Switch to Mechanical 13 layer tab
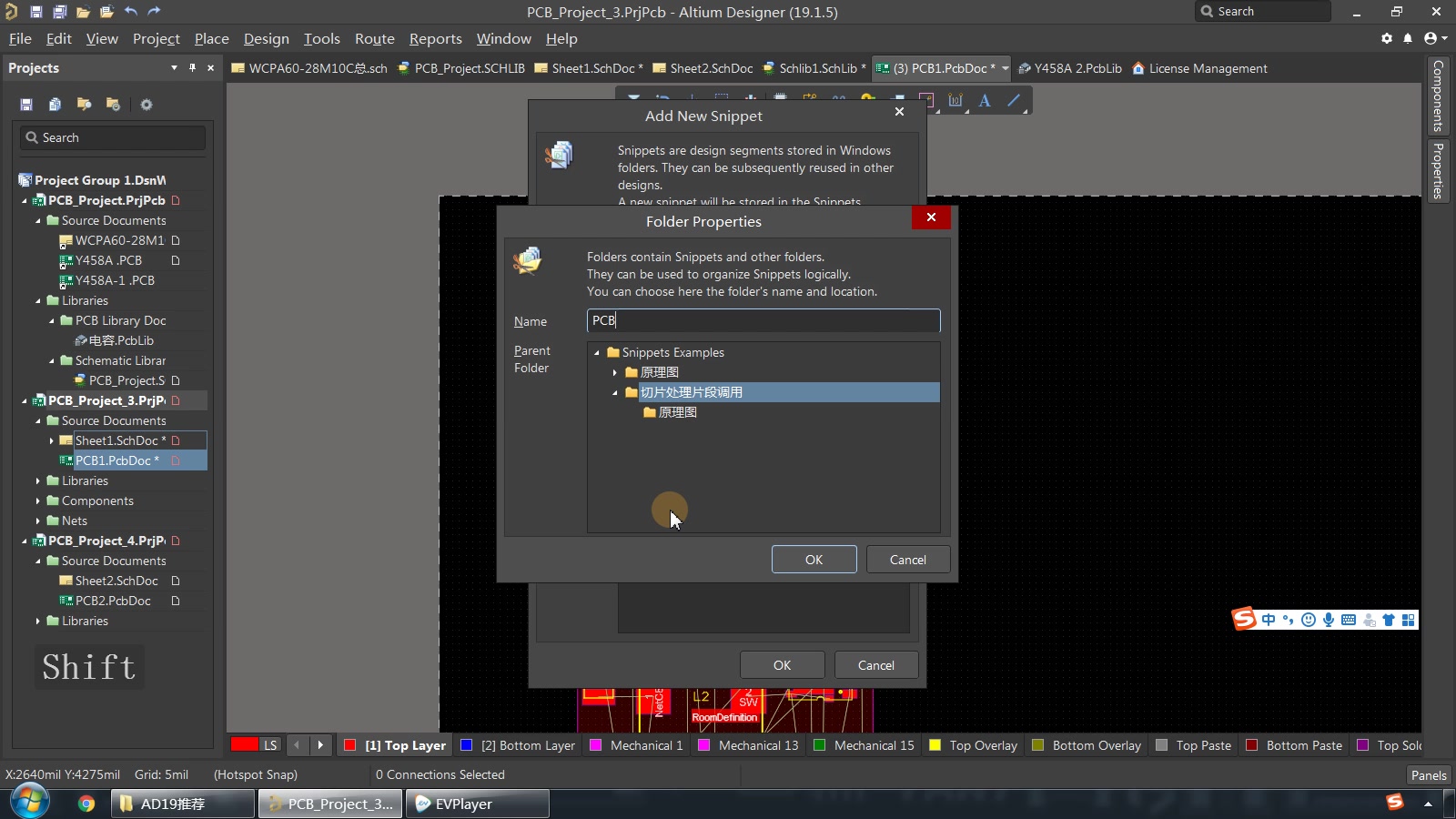This screenshot has height=819, width=1456. (748, 745)
